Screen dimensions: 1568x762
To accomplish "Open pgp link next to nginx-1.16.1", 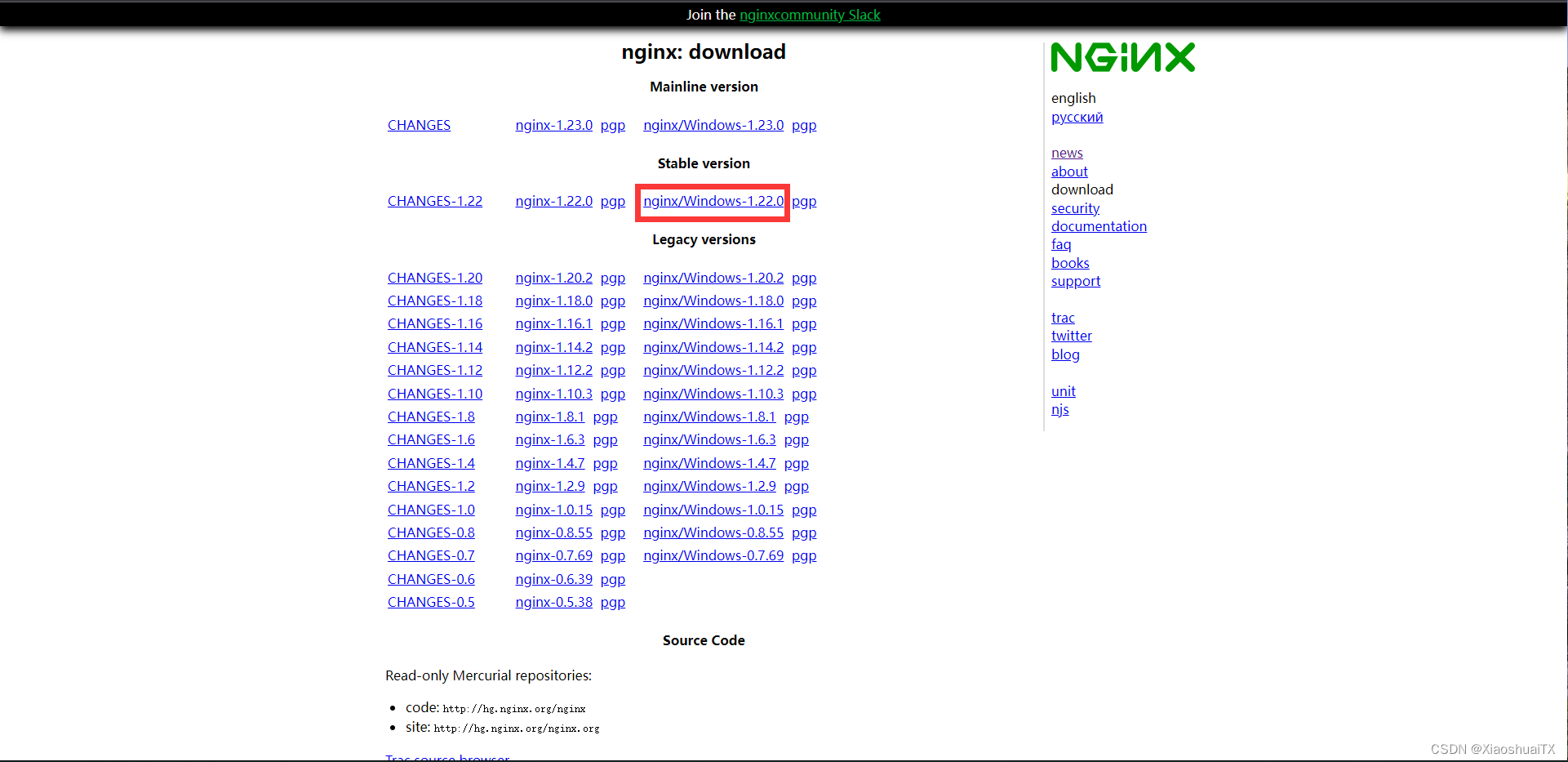I will 613,323.
